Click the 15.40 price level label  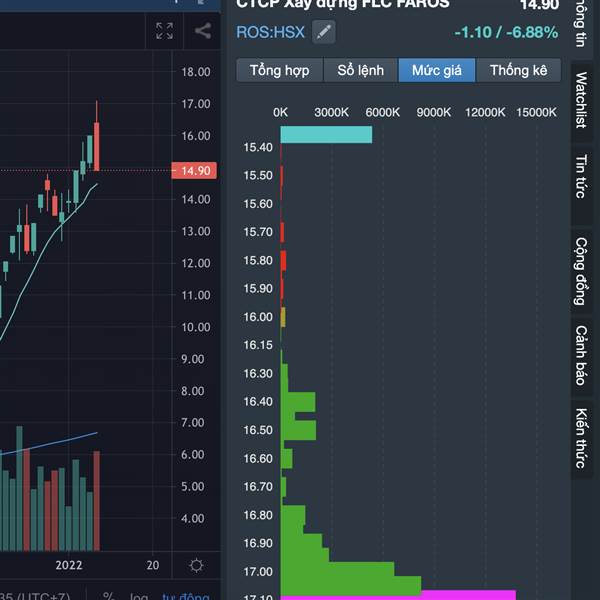tap(258, 147)
